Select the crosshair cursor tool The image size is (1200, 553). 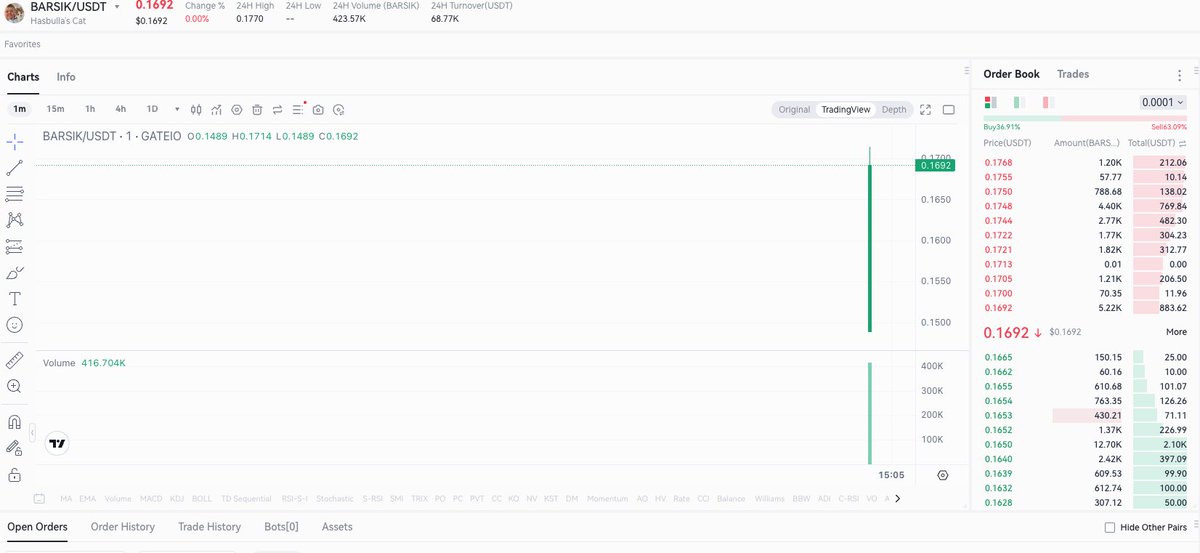click(x=15, y=141)
